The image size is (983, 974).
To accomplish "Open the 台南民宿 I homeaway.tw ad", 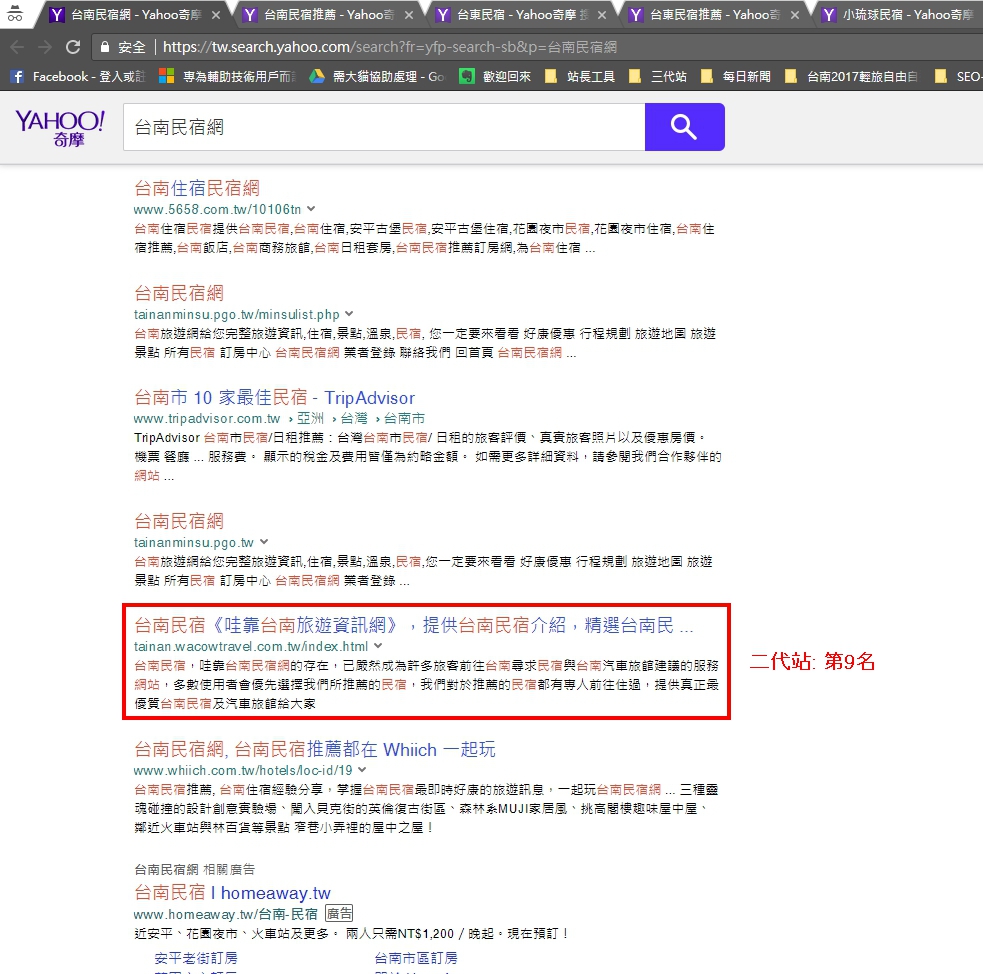I will (233, 893).
